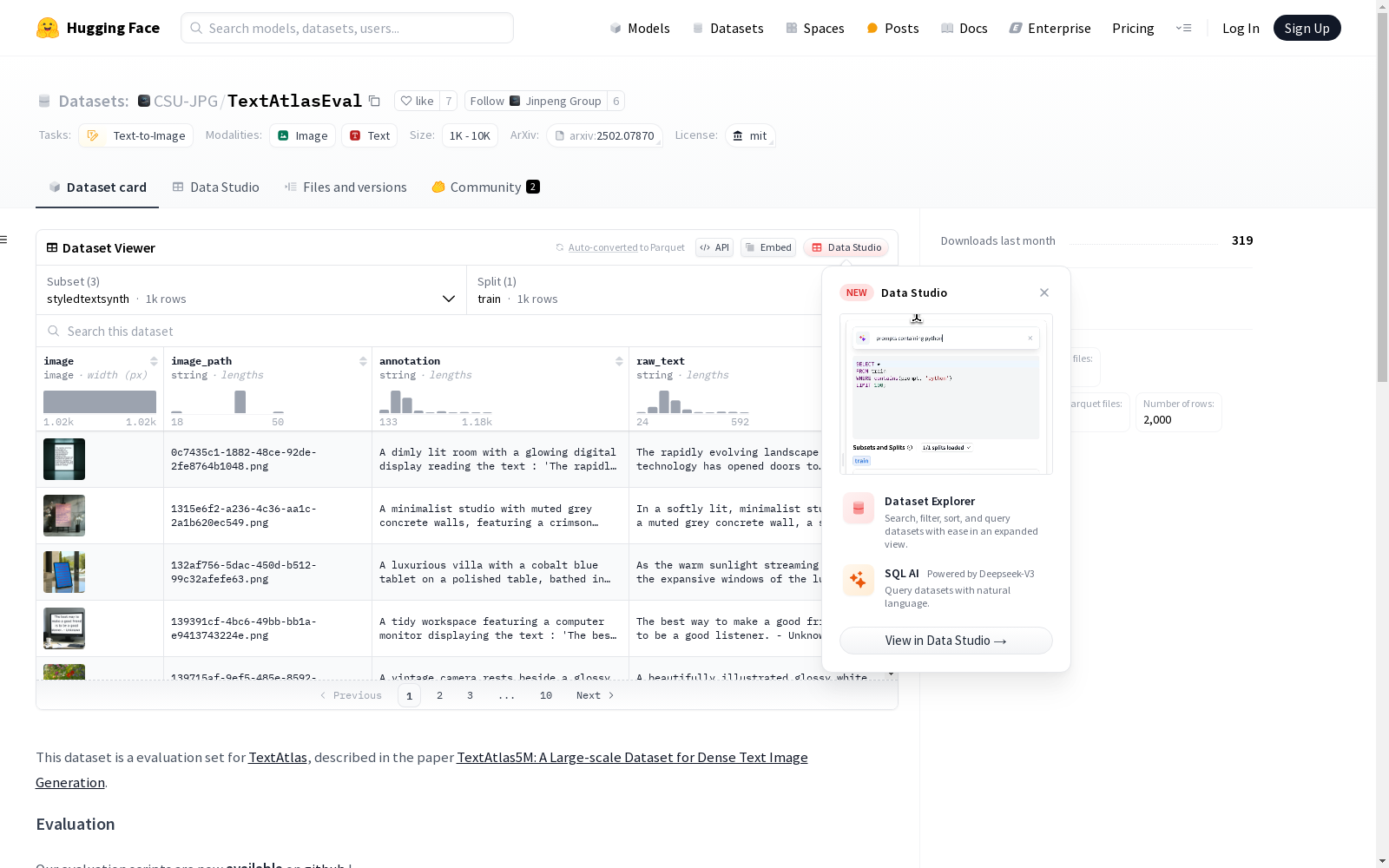This screenshot has width=1389, height=868.
Task: Click the Image modality icon
Action: (x=283, y=135)
